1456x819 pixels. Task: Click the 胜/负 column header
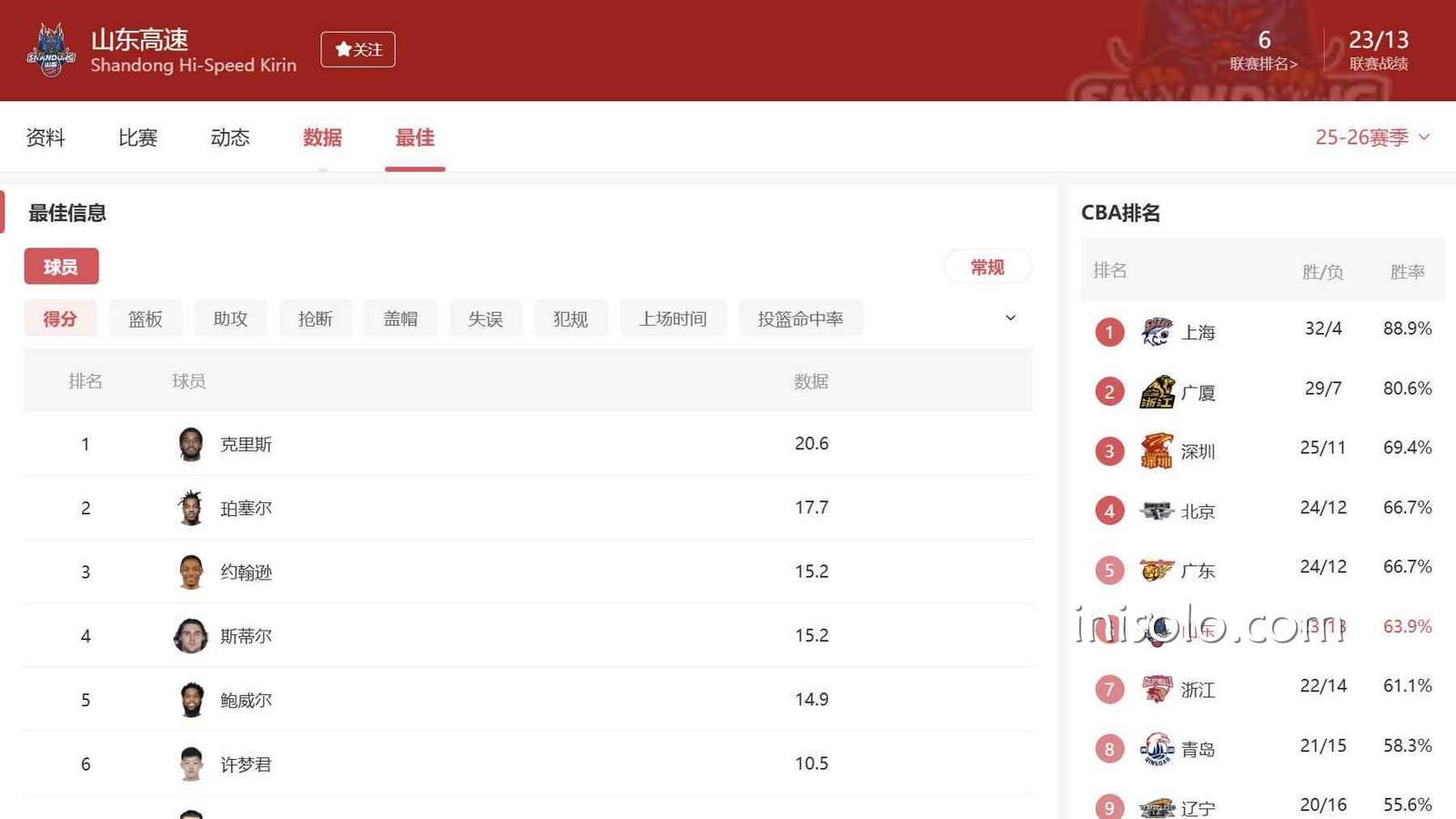tap(1322, 271)
